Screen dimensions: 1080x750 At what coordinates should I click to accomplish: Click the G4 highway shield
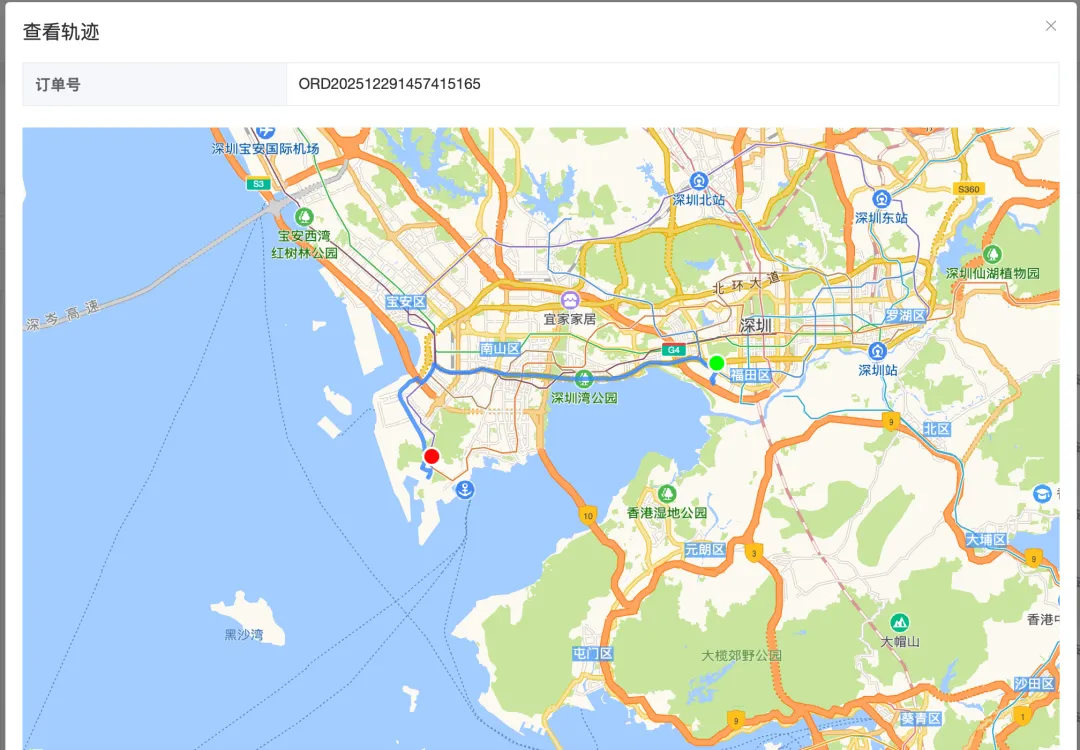pos(674,350)
